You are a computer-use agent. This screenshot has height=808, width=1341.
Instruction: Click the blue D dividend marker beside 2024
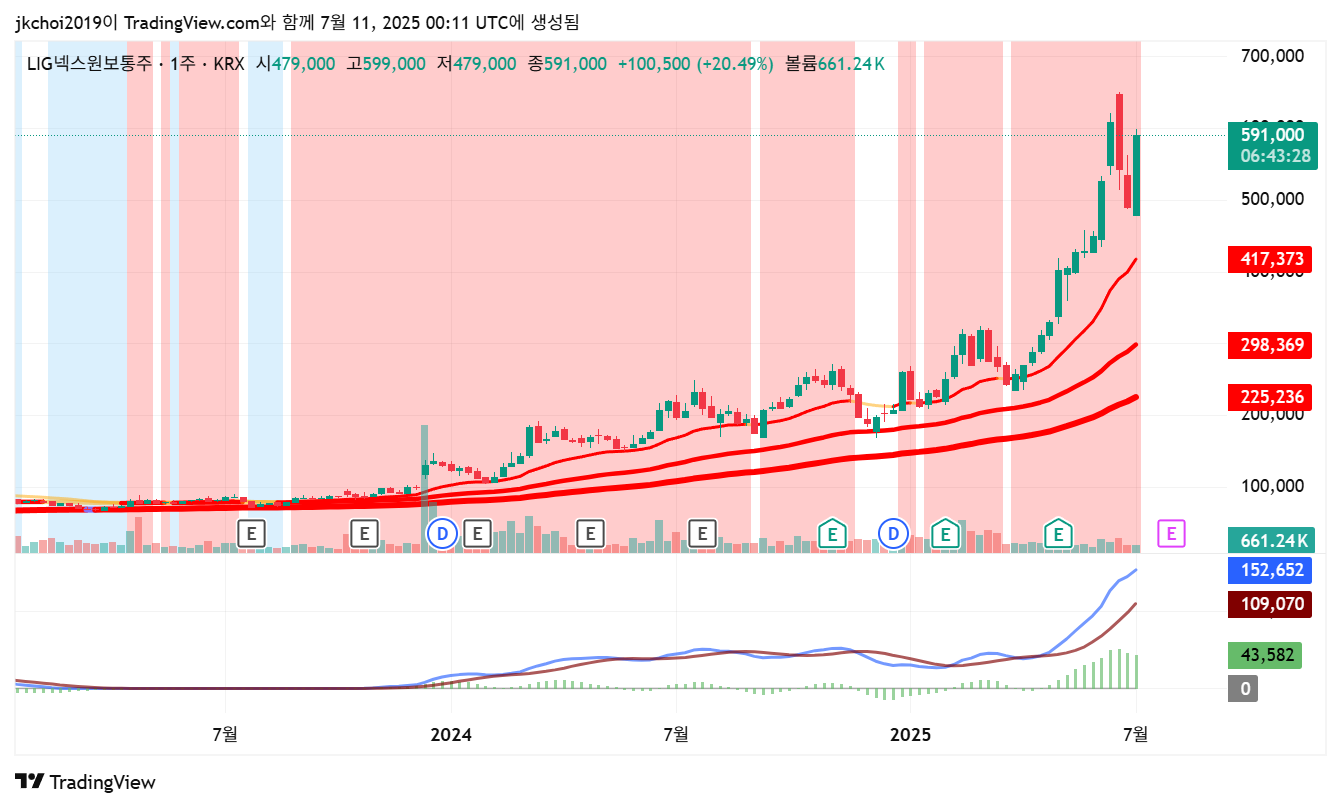(441, 533)
